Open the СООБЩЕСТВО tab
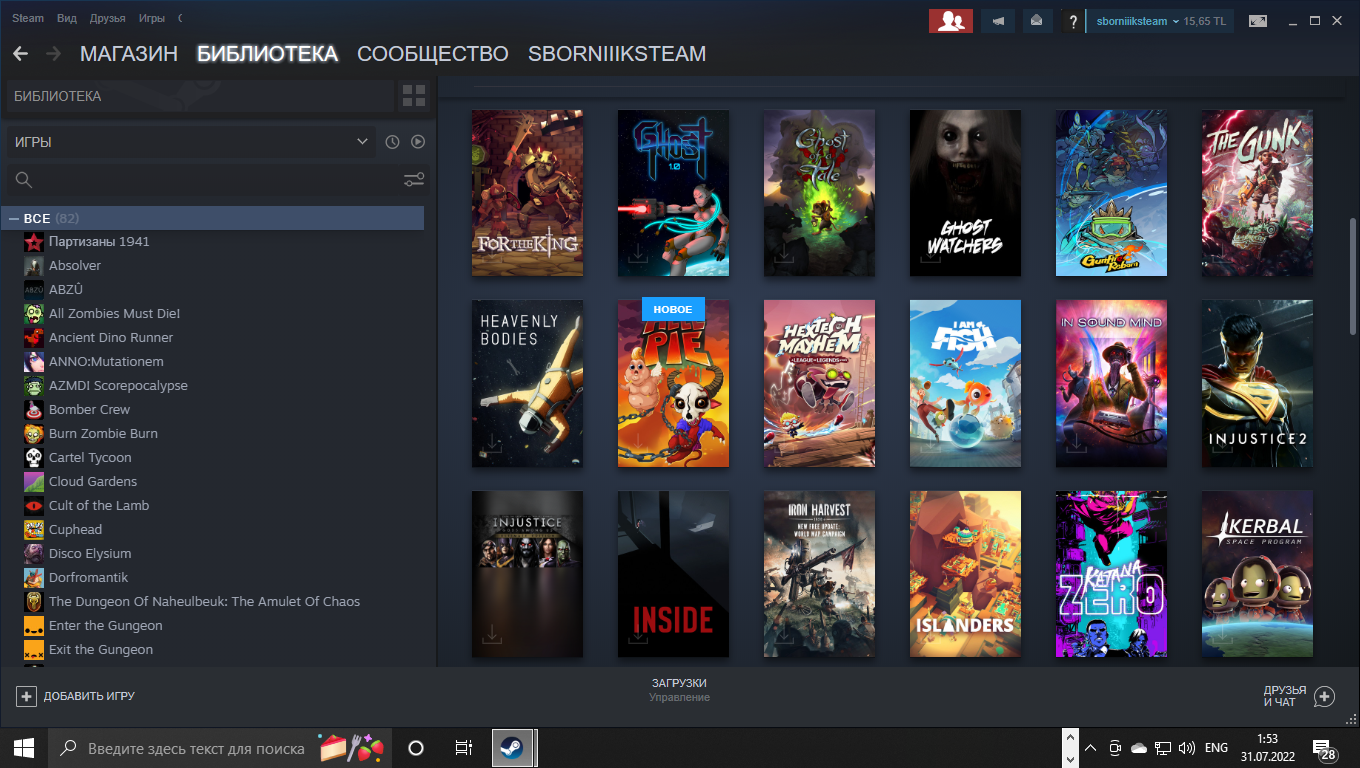 (x=432, y=54)
